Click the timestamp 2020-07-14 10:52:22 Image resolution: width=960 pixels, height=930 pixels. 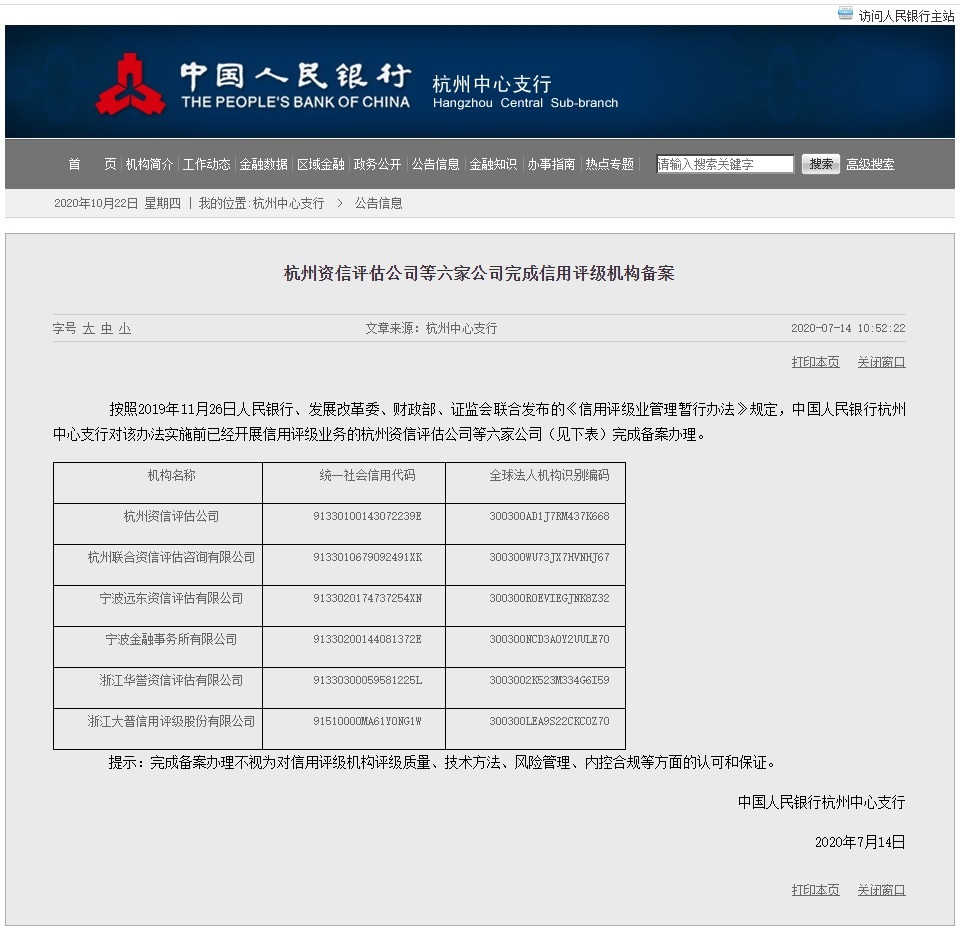[848, 328]
